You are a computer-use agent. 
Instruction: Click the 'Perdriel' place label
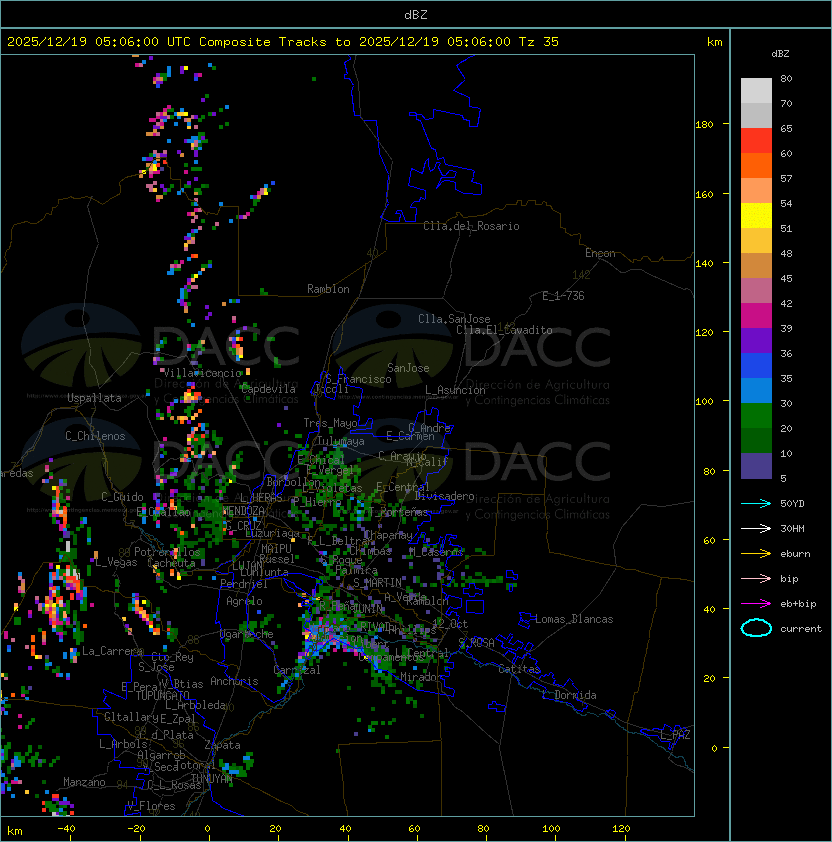[244, 584]
